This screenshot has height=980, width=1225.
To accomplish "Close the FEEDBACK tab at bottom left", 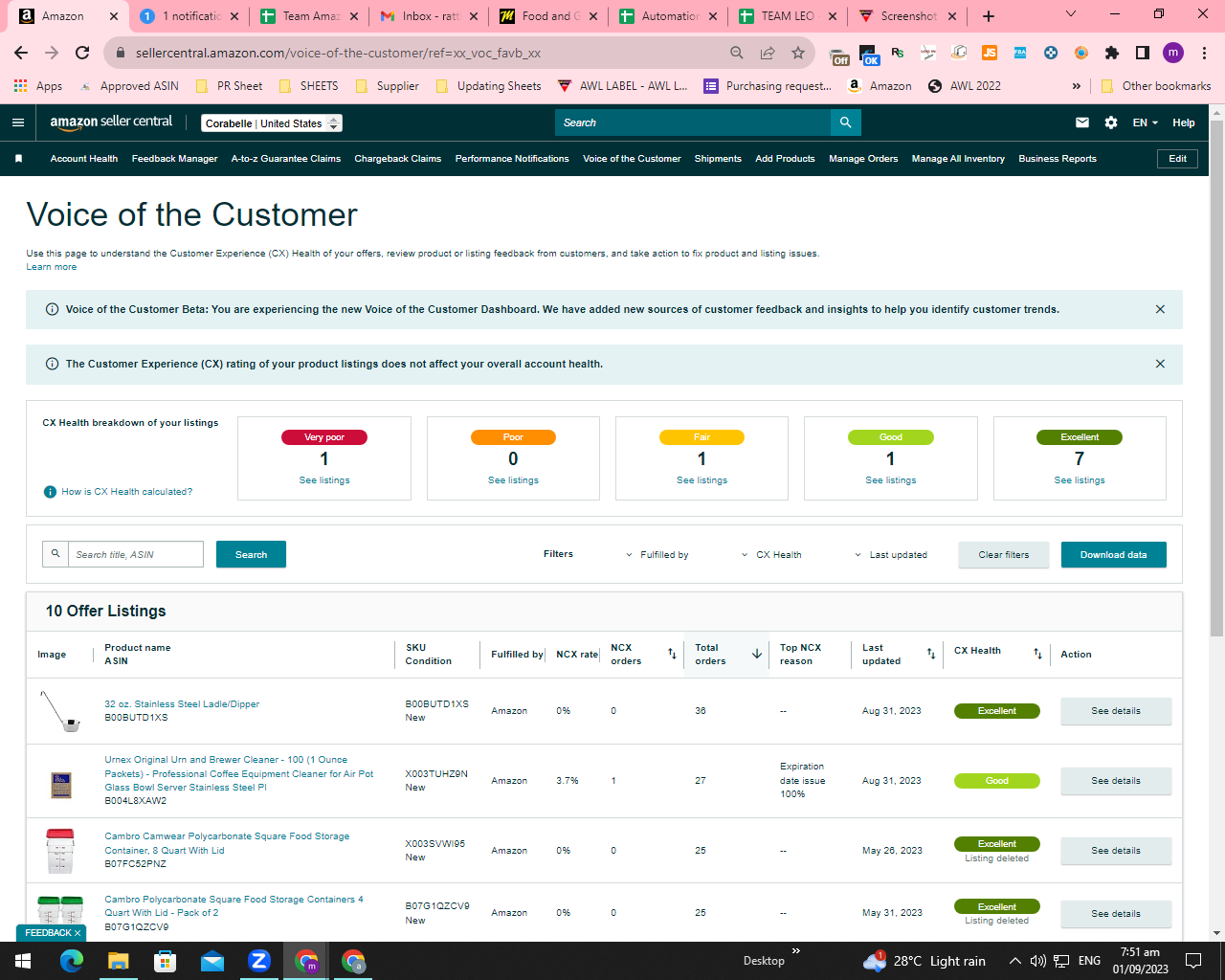I will pyautogui.click(x=78, y=933).
